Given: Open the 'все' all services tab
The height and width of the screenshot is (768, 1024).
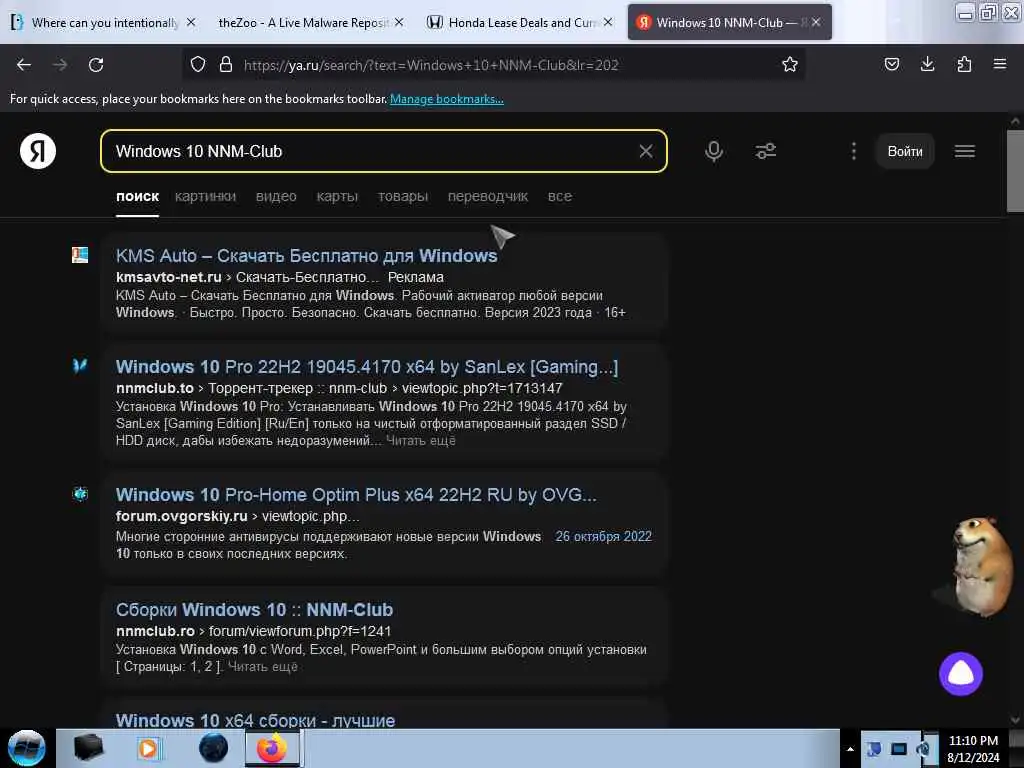Looking at the screenshot, I should pyautogui.click(x=560, y=197).
